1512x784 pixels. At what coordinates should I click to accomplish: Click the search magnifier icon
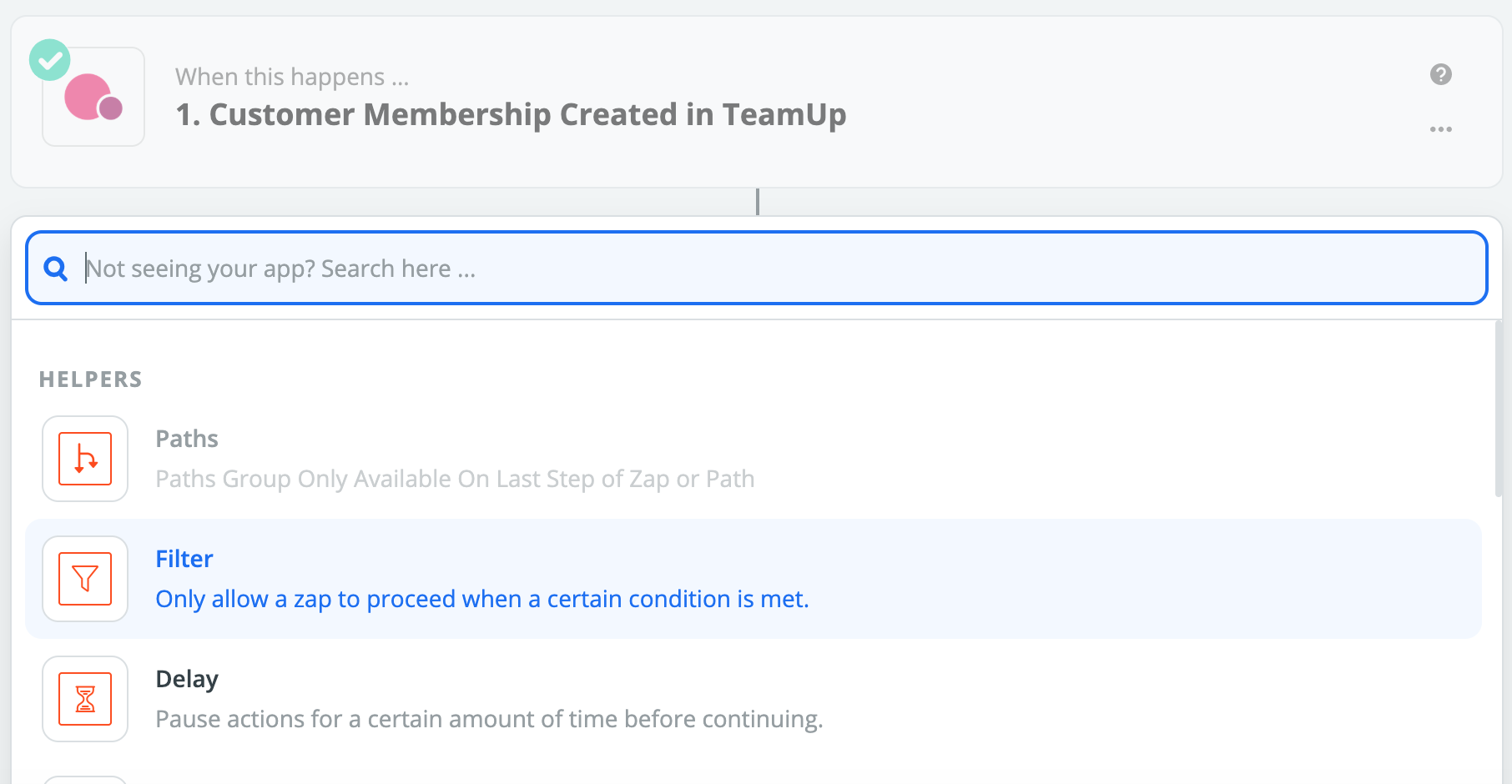pos(56,269)
